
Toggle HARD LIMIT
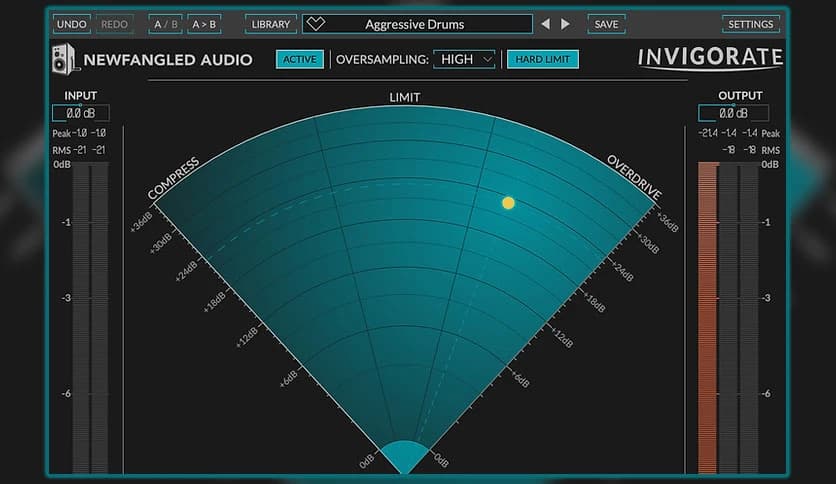(543, 59)
